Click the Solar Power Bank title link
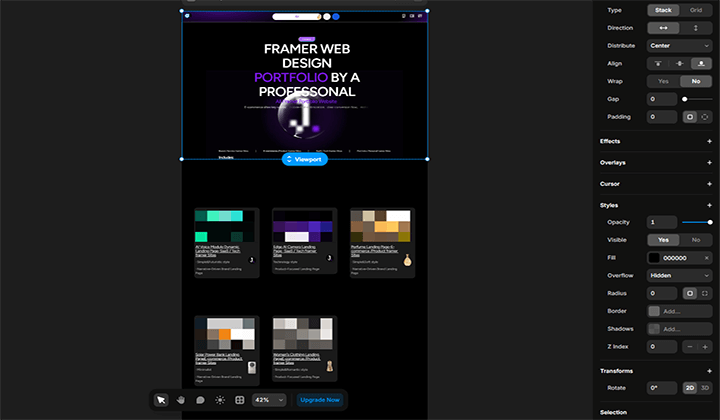720x420 pixels. (219, 358)
